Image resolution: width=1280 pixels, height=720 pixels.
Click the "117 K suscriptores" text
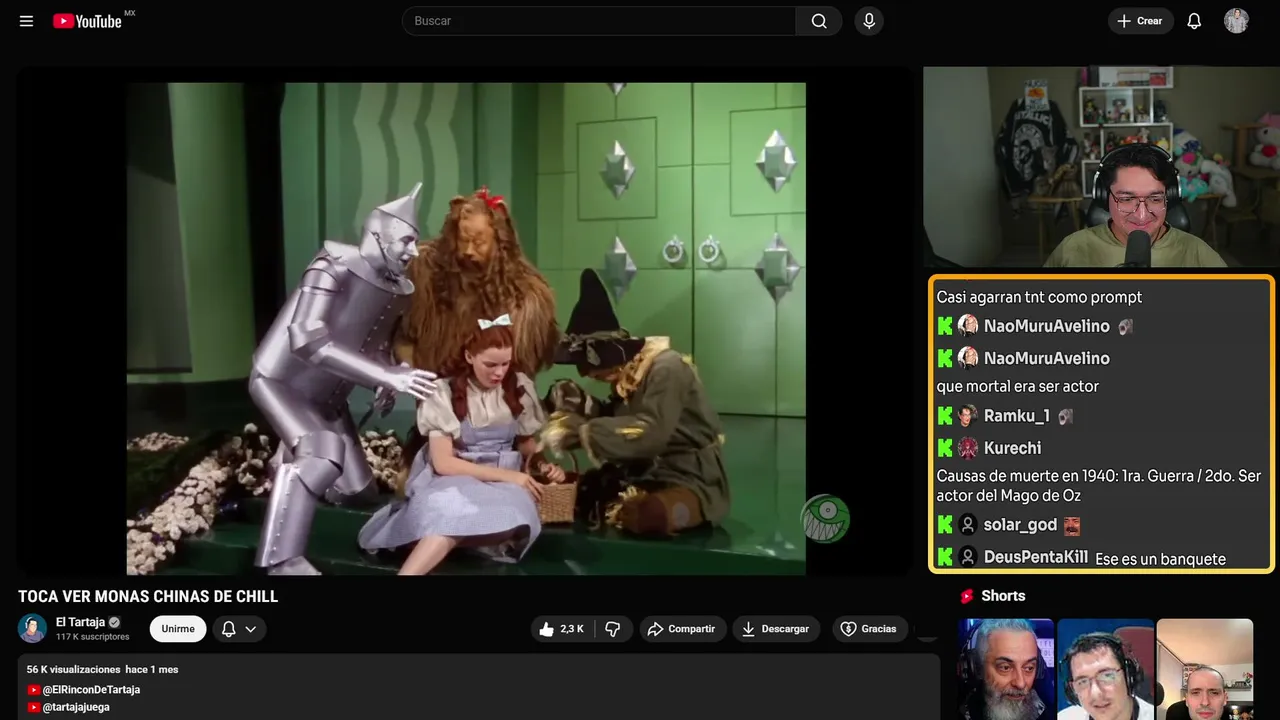(x=93, y=637)
